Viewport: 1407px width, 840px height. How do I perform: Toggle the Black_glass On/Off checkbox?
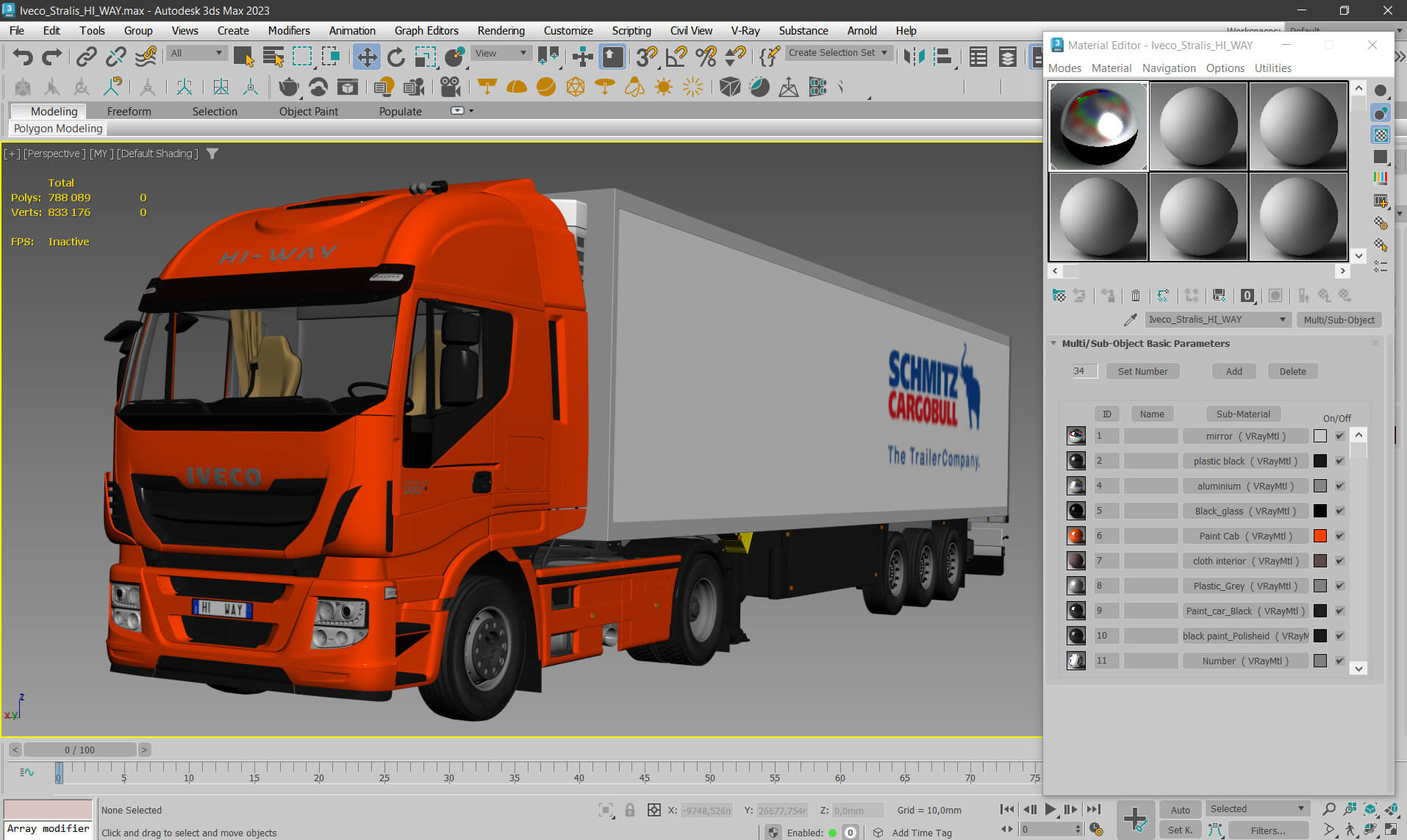pyautogui.click(x=1340, y=511)
